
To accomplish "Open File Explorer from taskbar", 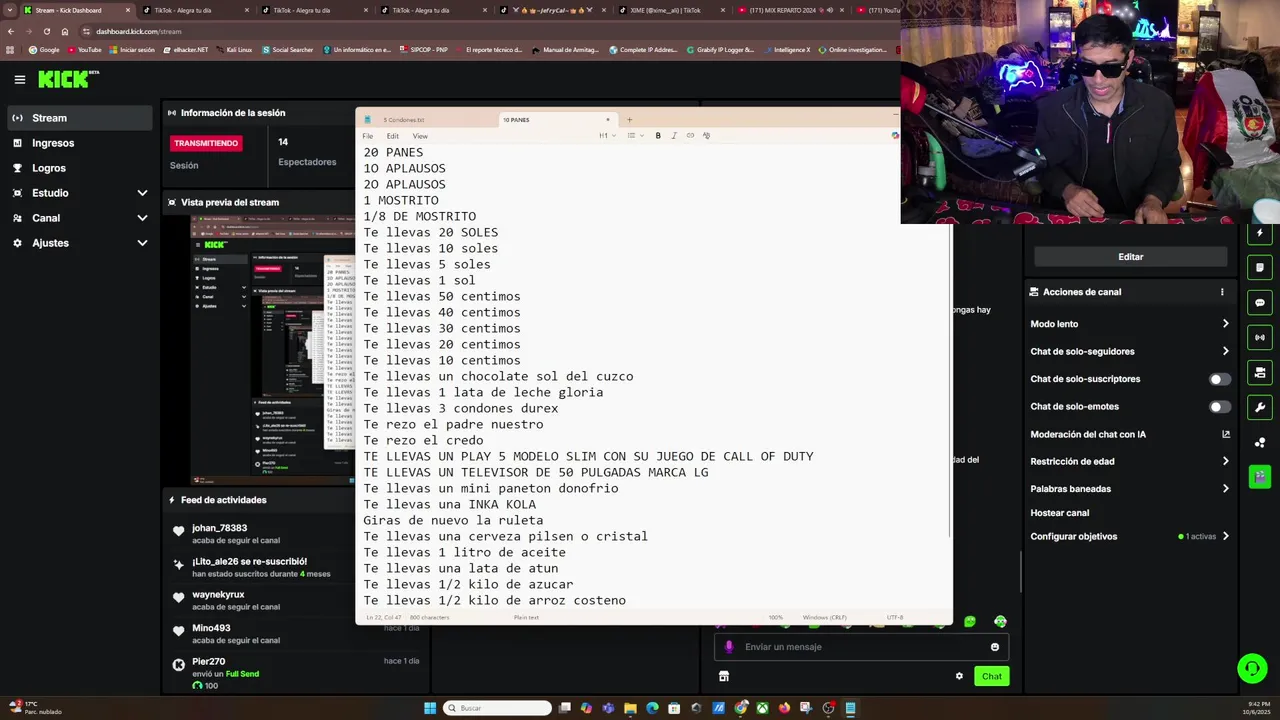I will tap(630, 708).
